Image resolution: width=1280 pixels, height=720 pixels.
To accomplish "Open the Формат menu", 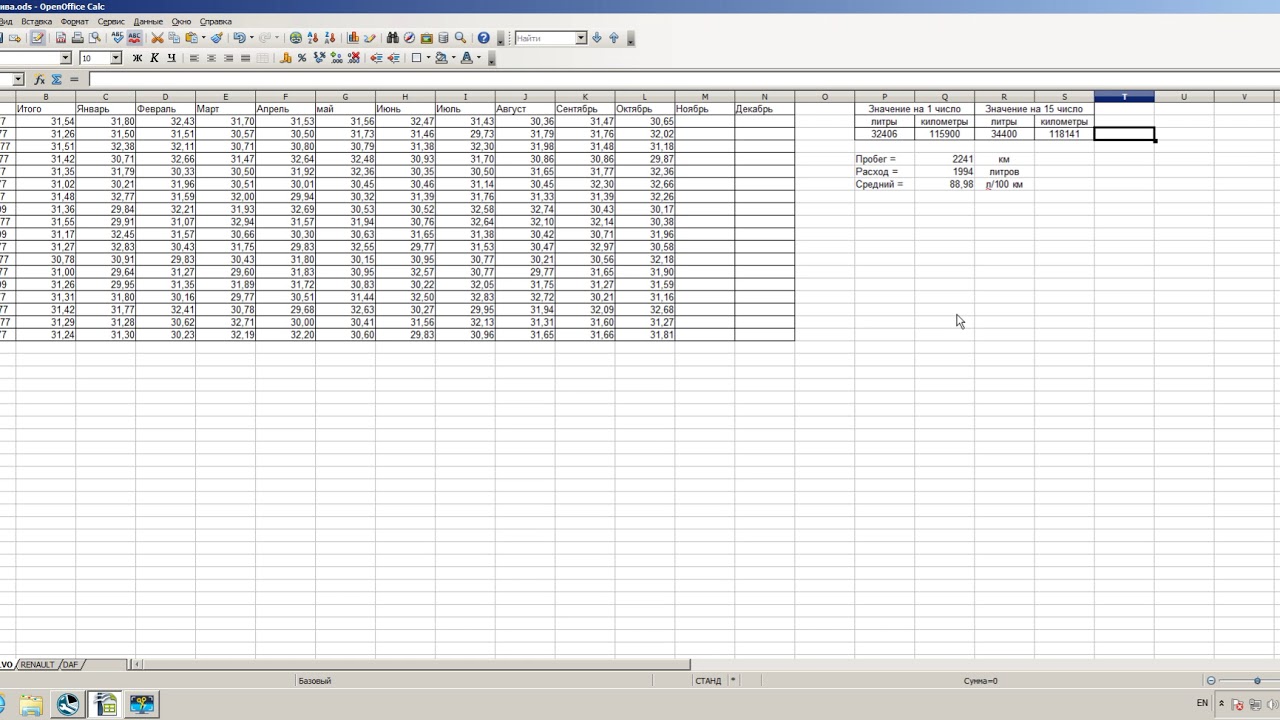I will [x=74, y=21].
